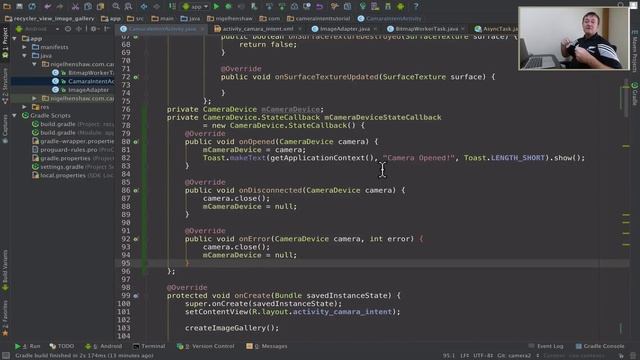Screen dimensions: 640x360
Task: Click the nigelhenshaw breadcrumb folder
Action: pyautogui.click(x=229, y=18)
